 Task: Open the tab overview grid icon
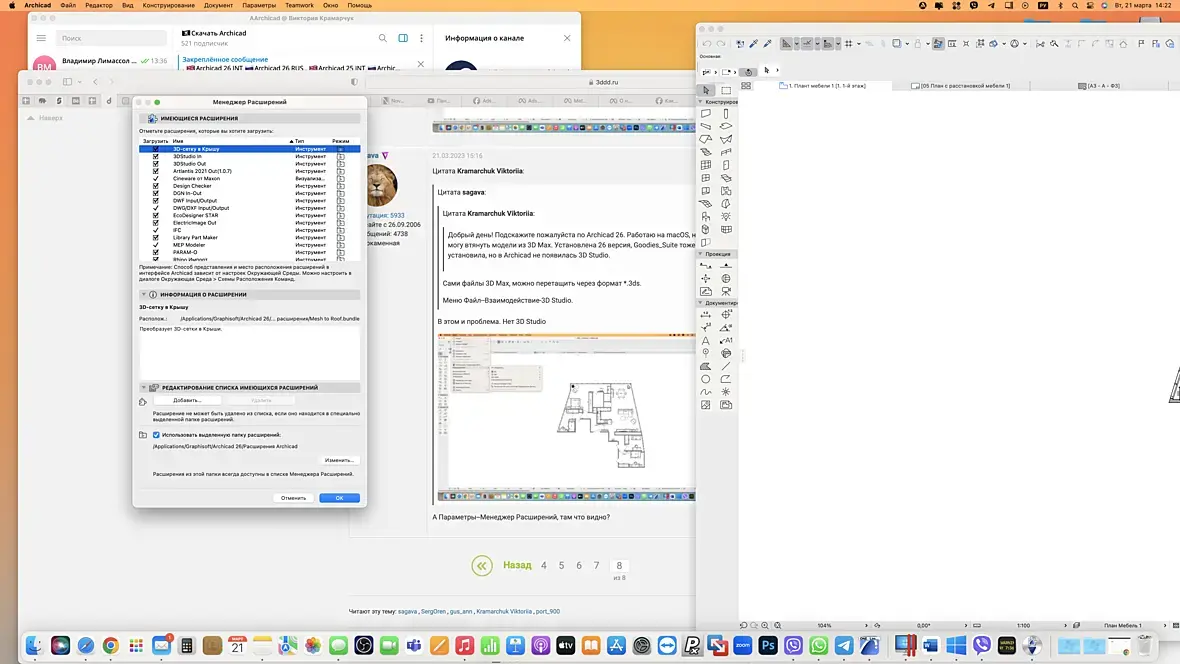click(746, 86)
